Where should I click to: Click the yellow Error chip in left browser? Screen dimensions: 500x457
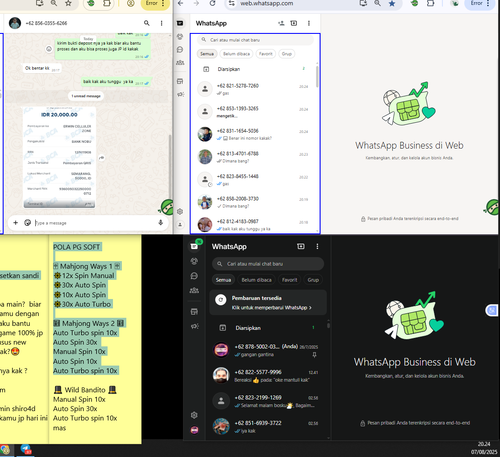155,3
